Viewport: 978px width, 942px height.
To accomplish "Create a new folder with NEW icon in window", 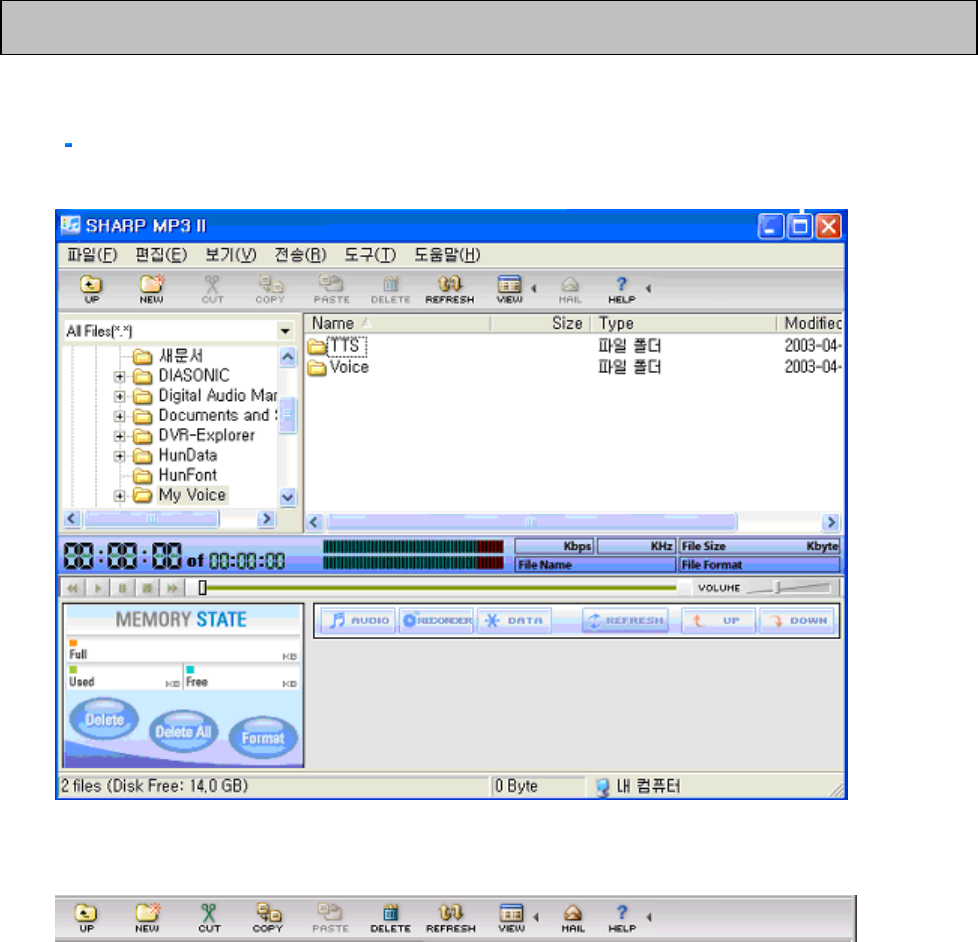I will [152, 289].
